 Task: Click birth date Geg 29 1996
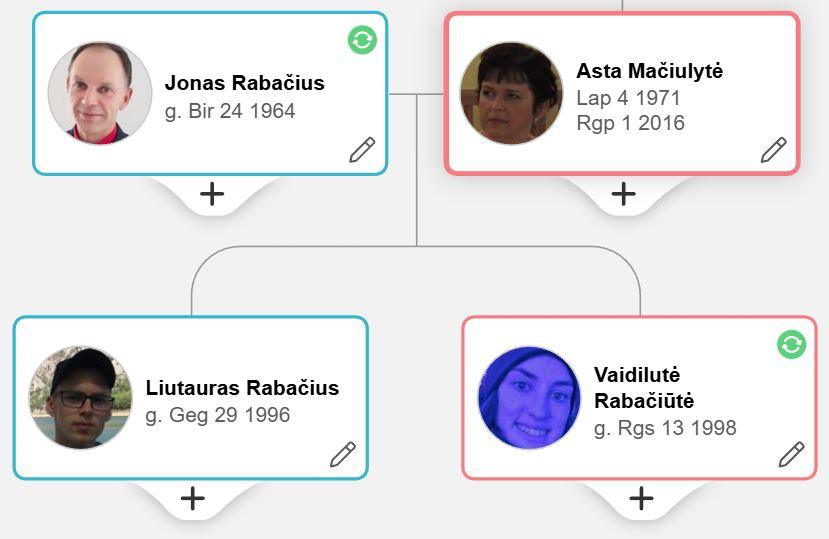[x=217, y=415]
